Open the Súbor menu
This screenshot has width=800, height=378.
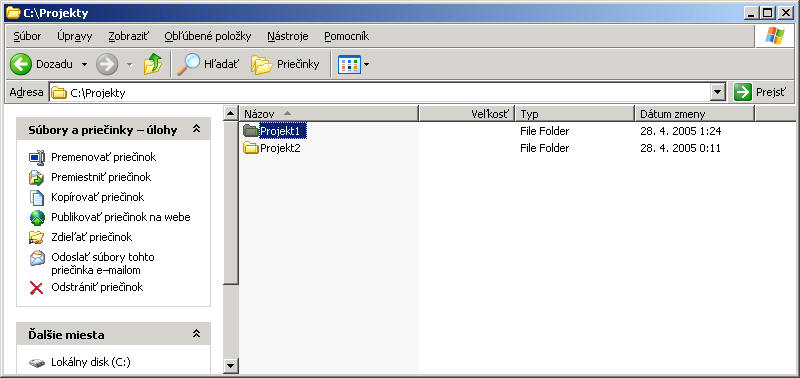[x=28, y=36]
